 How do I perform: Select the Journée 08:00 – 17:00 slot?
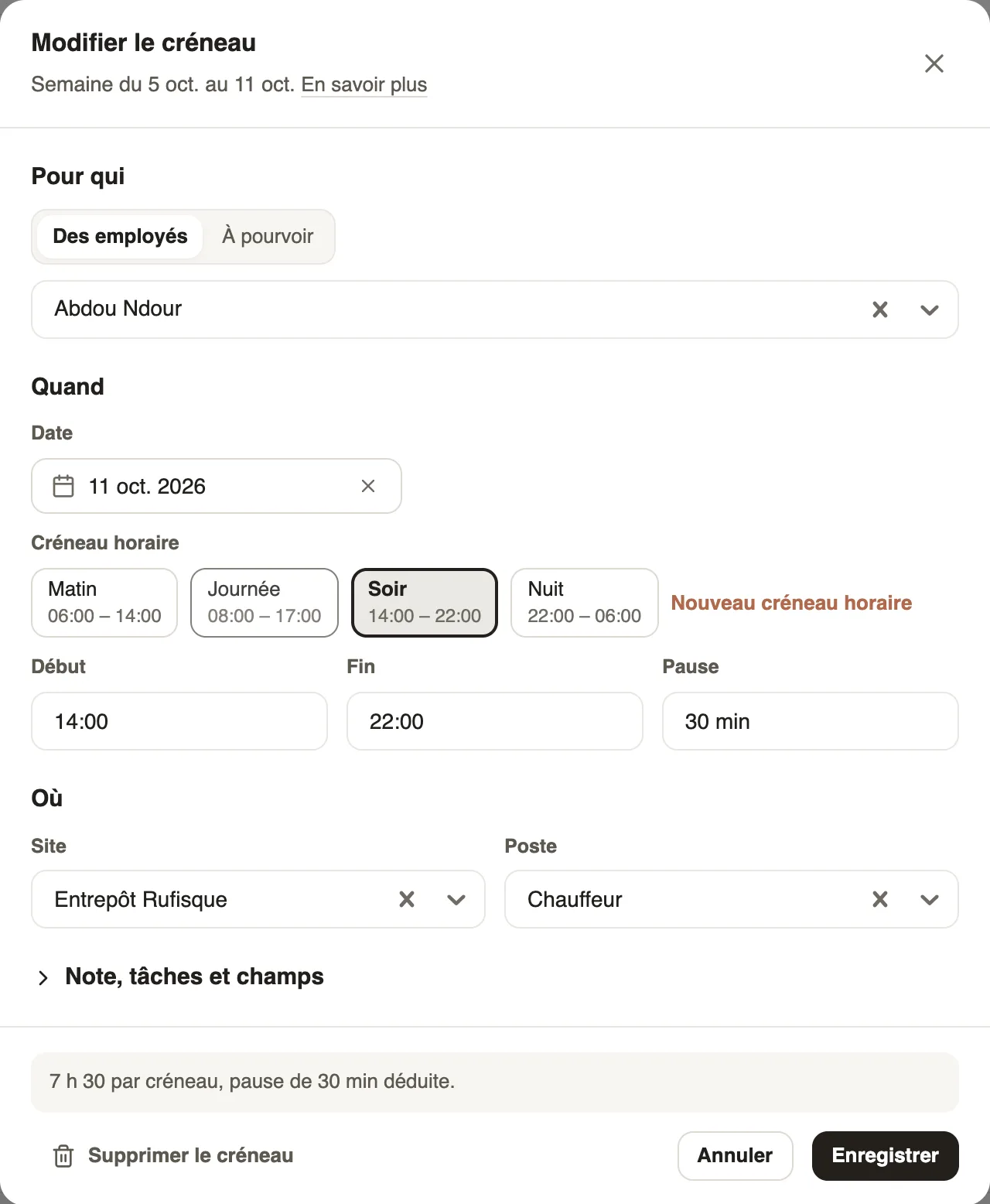point(265,603)
